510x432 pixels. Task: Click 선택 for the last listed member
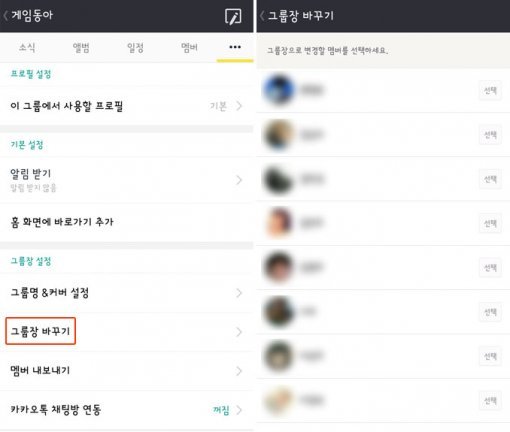(x=490, y=400)
